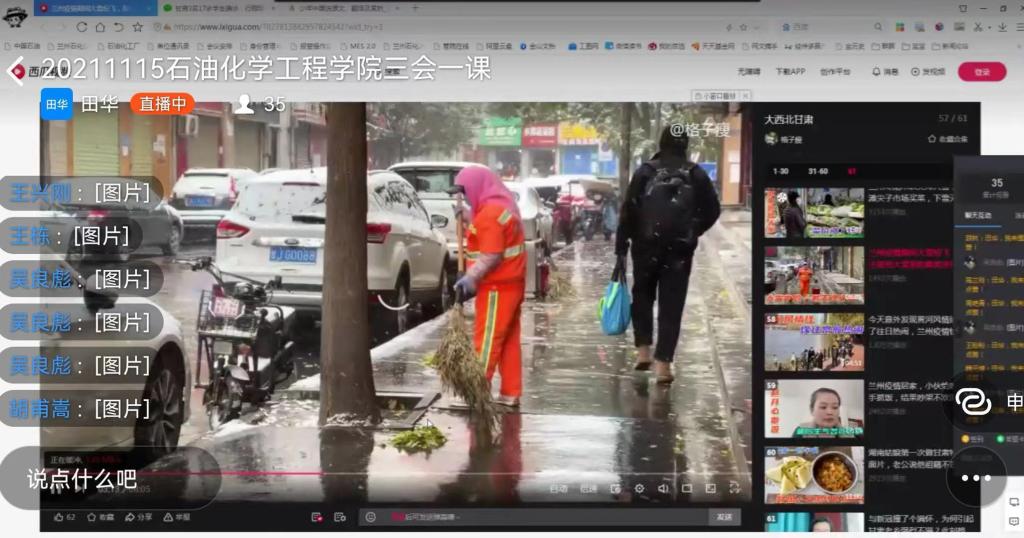Viewport: 1024px width, 538px height.
Task: Click the like thumbs-up icon under video
Action: pos(59,517)
